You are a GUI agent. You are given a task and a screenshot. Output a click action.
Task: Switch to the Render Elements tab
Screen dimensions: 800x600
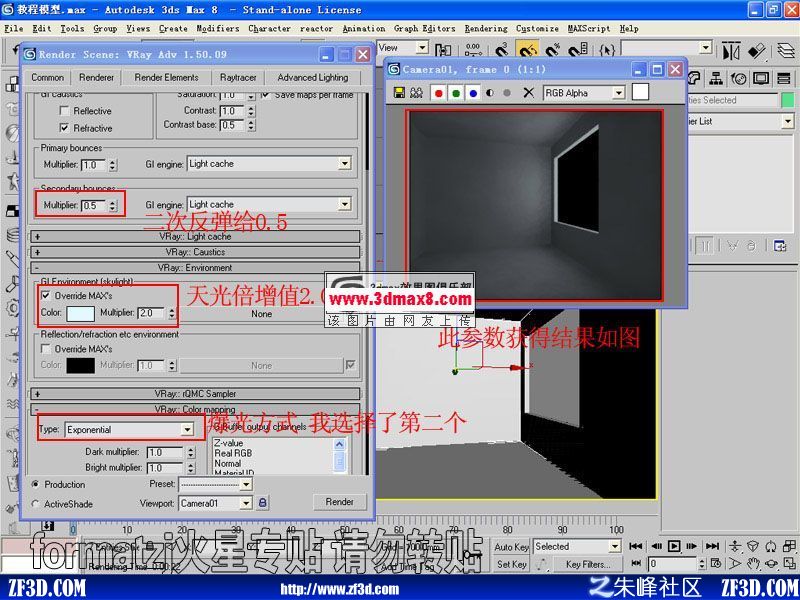point(166,78)
